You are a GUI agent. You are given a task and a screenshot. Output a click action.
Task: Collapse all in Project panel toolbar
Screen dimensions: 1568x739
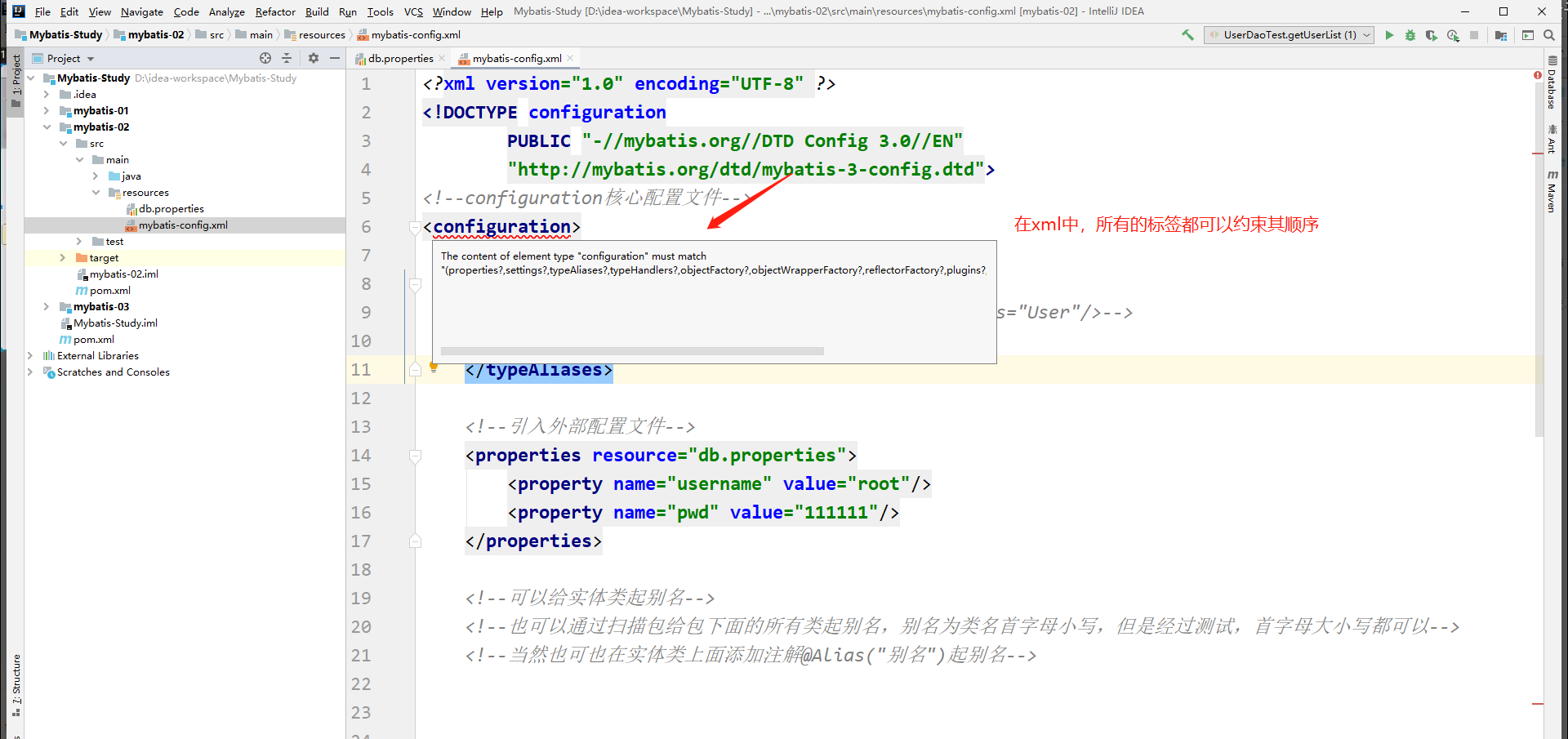287,58
